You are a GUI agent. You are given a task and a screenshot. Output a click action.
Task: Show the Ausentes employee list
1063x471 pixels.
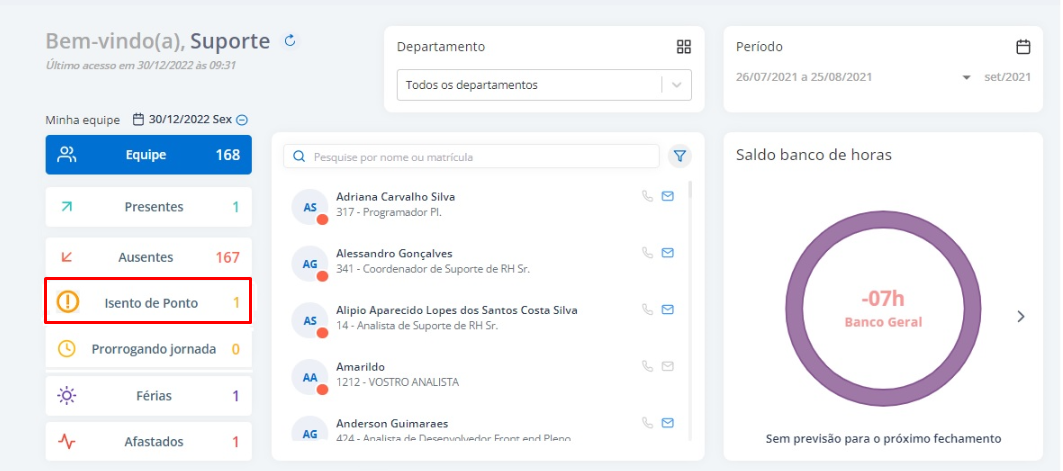click(148, 257)
